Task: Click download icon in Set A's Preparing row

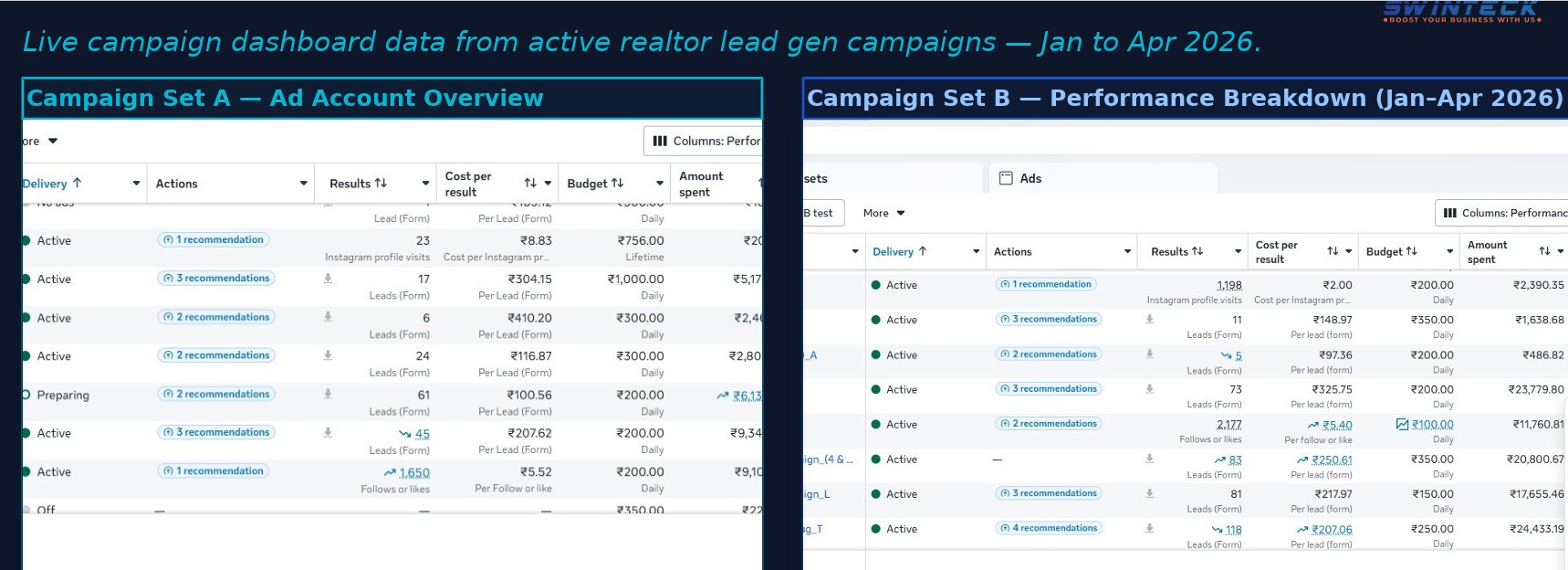Action: click(328, 394)
